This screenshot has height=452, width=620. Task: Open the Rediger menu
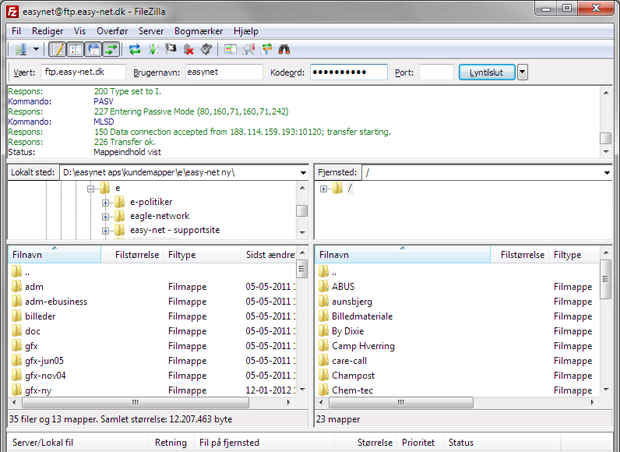pyautogui.click(x=47, y=31)
